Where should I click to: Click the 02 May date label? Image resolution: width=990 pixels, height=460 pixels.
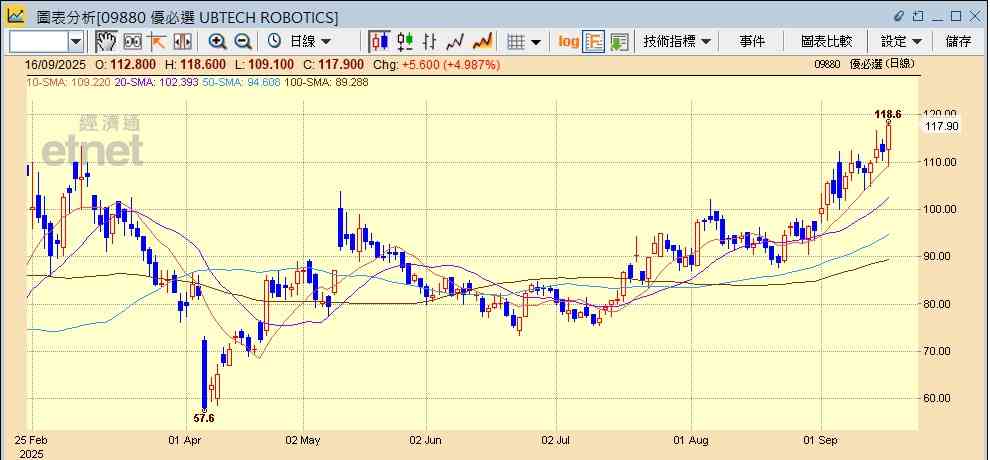point(301,440)
